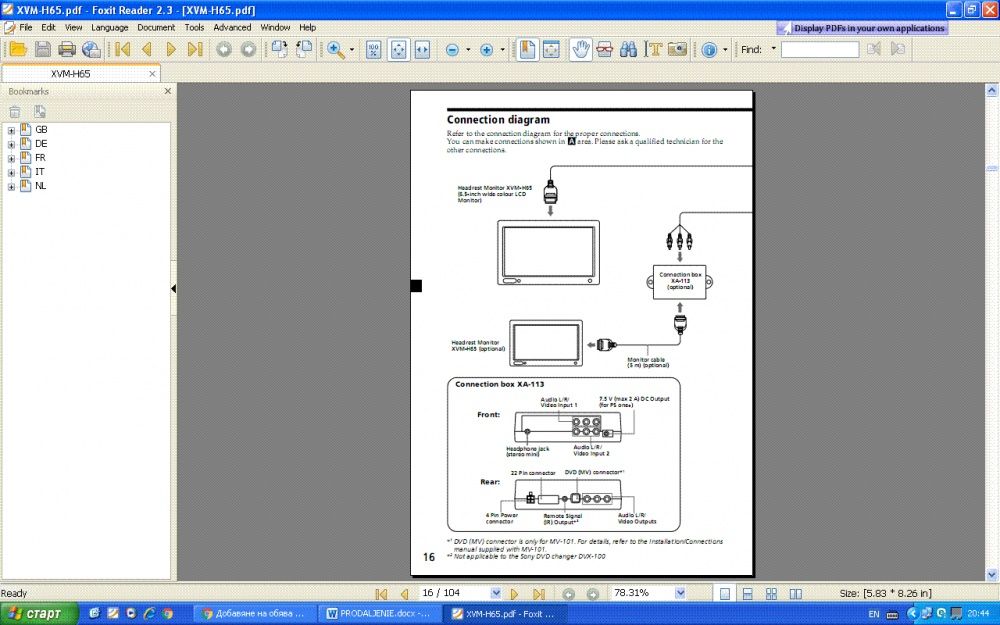Screen dimensions: 1000x625
Task: Collapse the side panel with the arrow handle
Action: pos(173,288)
